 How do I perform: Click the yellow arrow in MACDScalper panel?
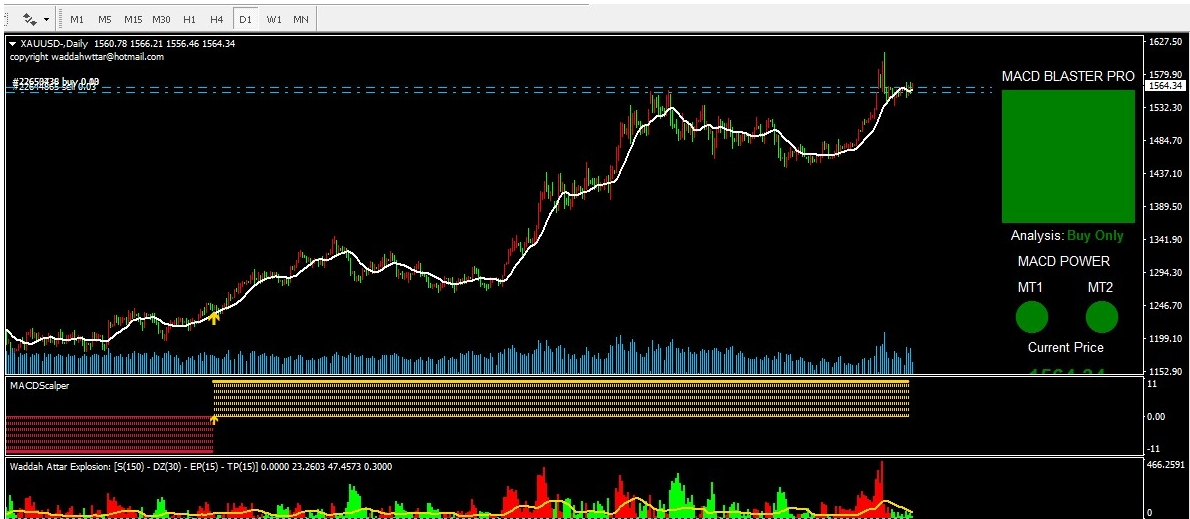point(214,420)
